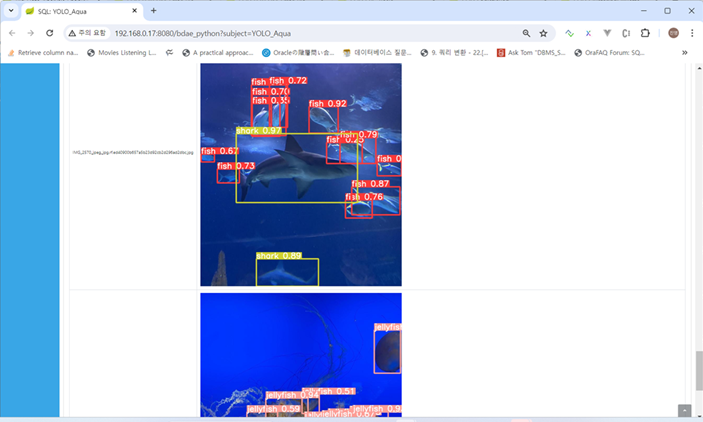The image size is (703, 422).
Task: Click the shark detection result image
Action: coord(300,175)
